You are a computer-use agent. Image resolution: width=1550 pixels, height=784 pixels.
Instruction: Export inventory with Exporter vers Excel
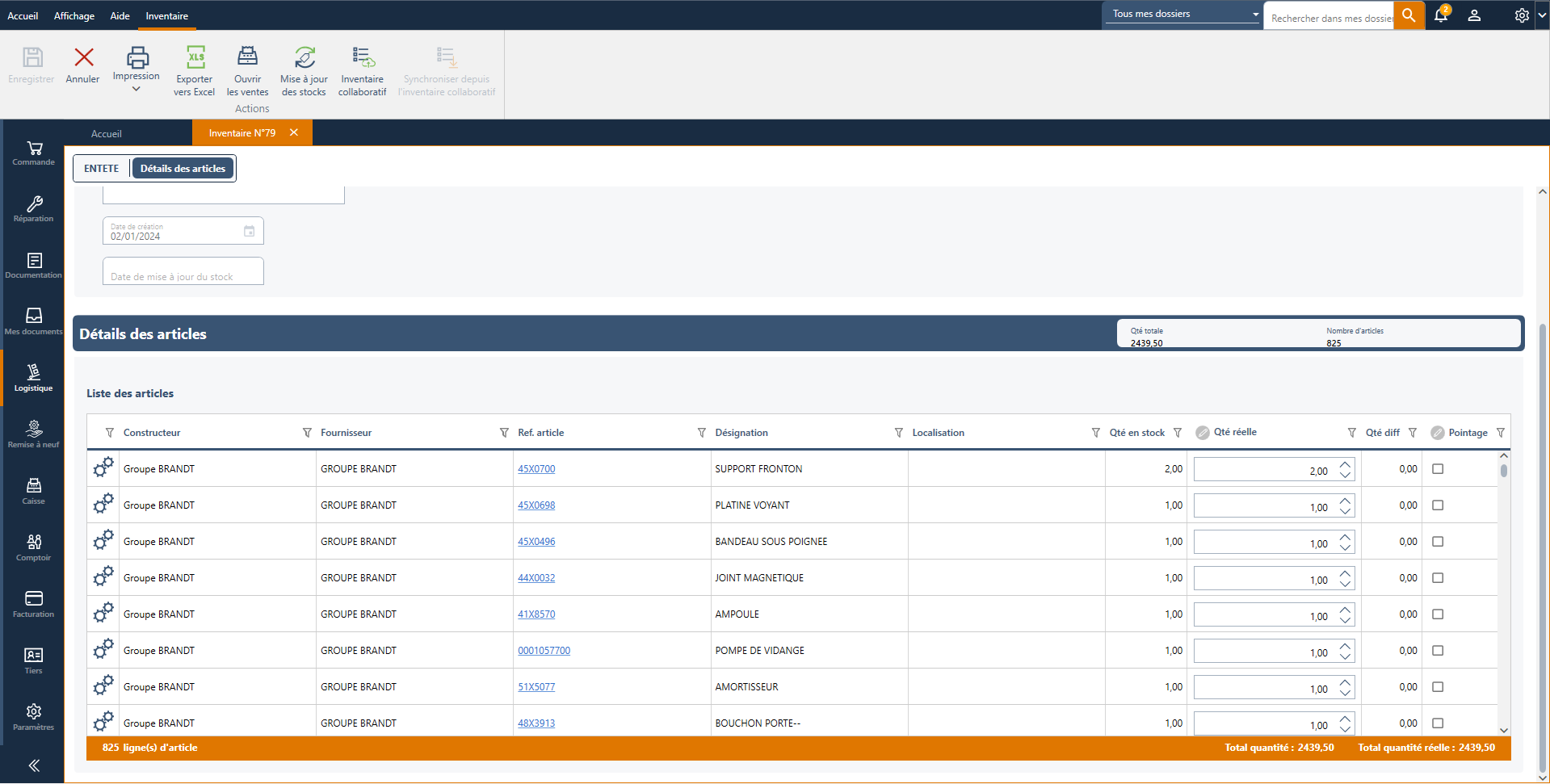point(195,71)
